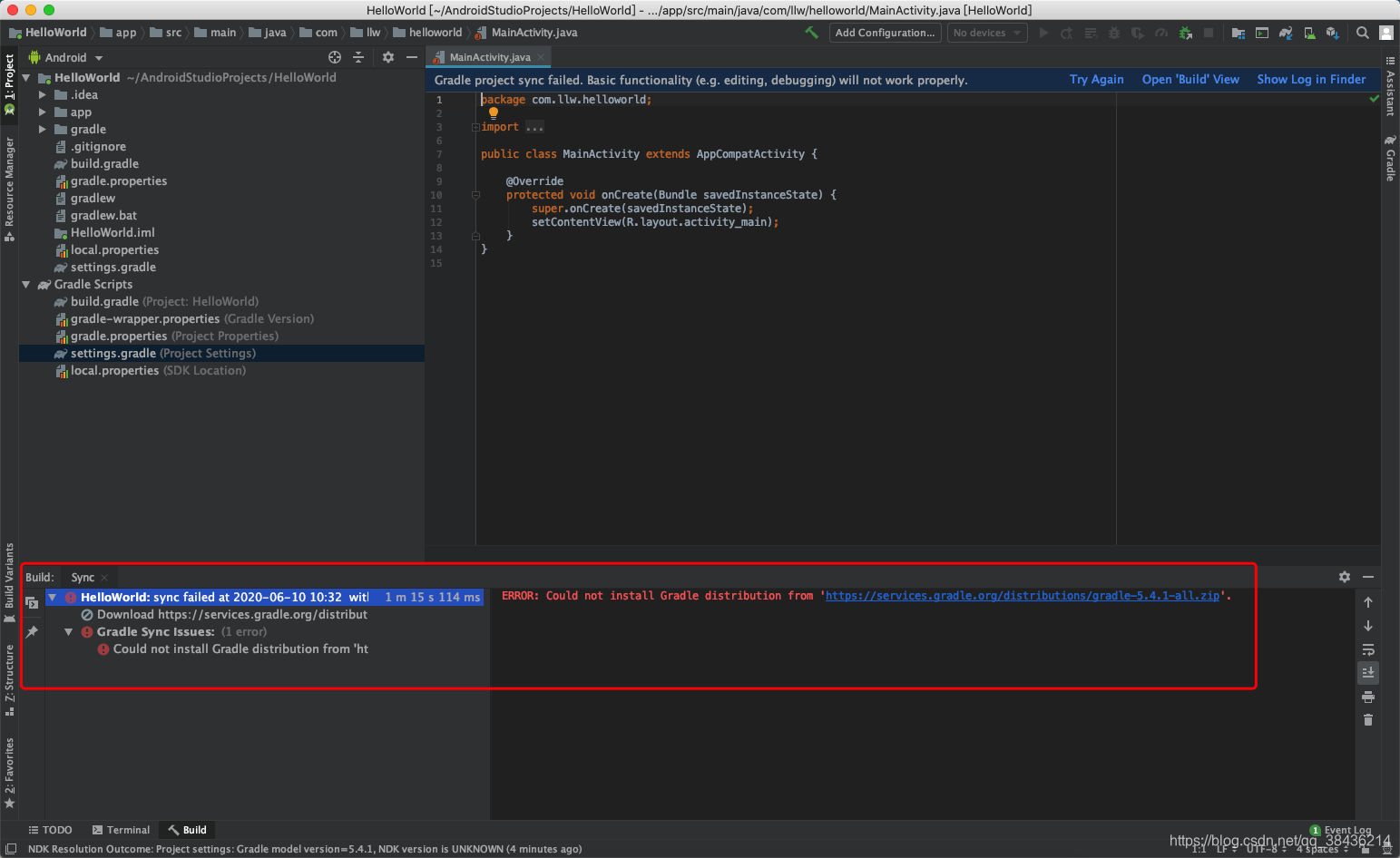1400x858 pixels.
Task: Close the MainActivity.java editor tab
Action: (542, 57)
